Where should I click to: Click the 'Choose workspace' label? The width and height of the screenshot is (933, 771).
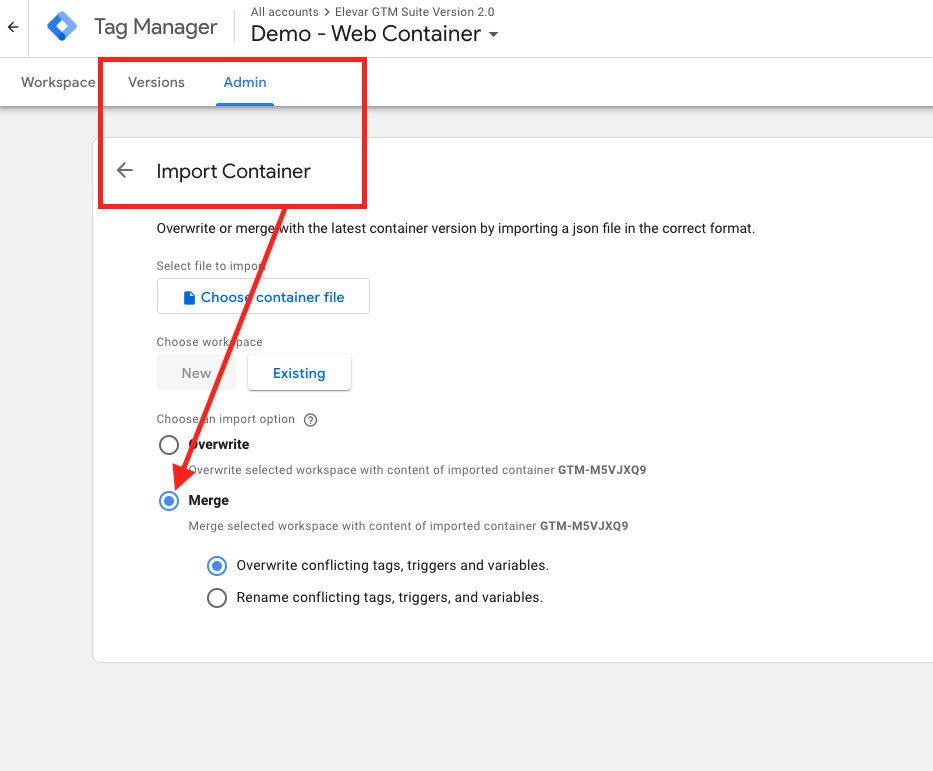[x=209, y=342]
